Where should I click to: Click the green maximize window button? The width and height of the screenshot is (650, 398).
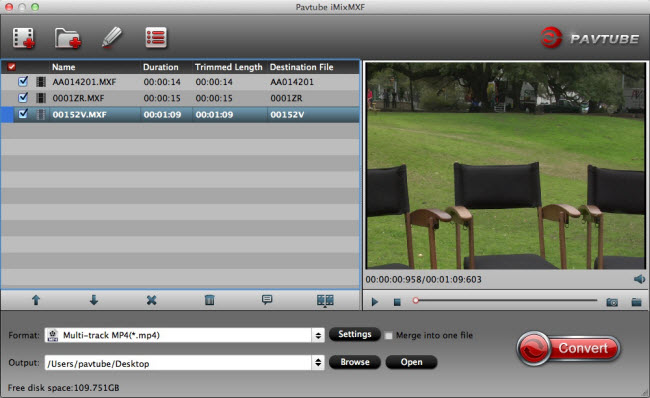(35, 7)
